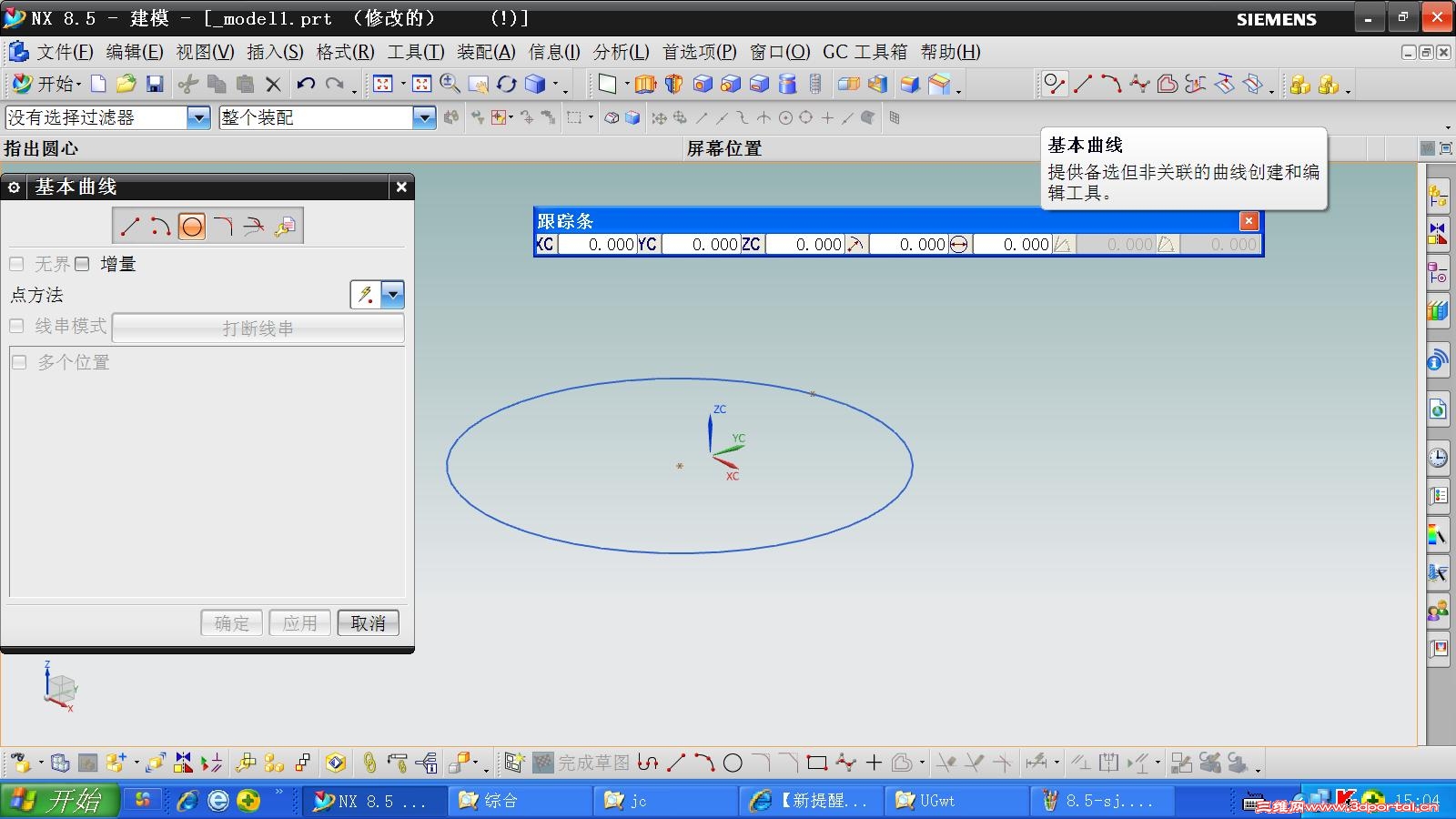1456x819 pixels.
Task: Select the Edit Curve Parameters tool
Action: click(x=285, y=226)
